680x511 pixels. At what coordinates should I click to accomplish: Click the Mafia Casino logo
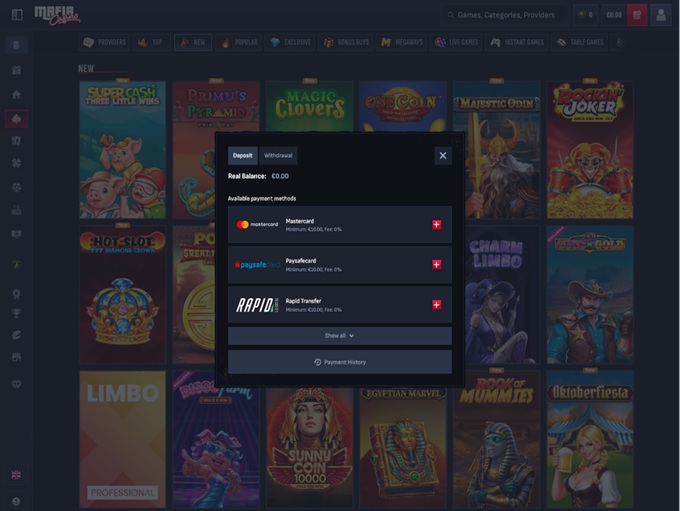[x=59, y=15]
